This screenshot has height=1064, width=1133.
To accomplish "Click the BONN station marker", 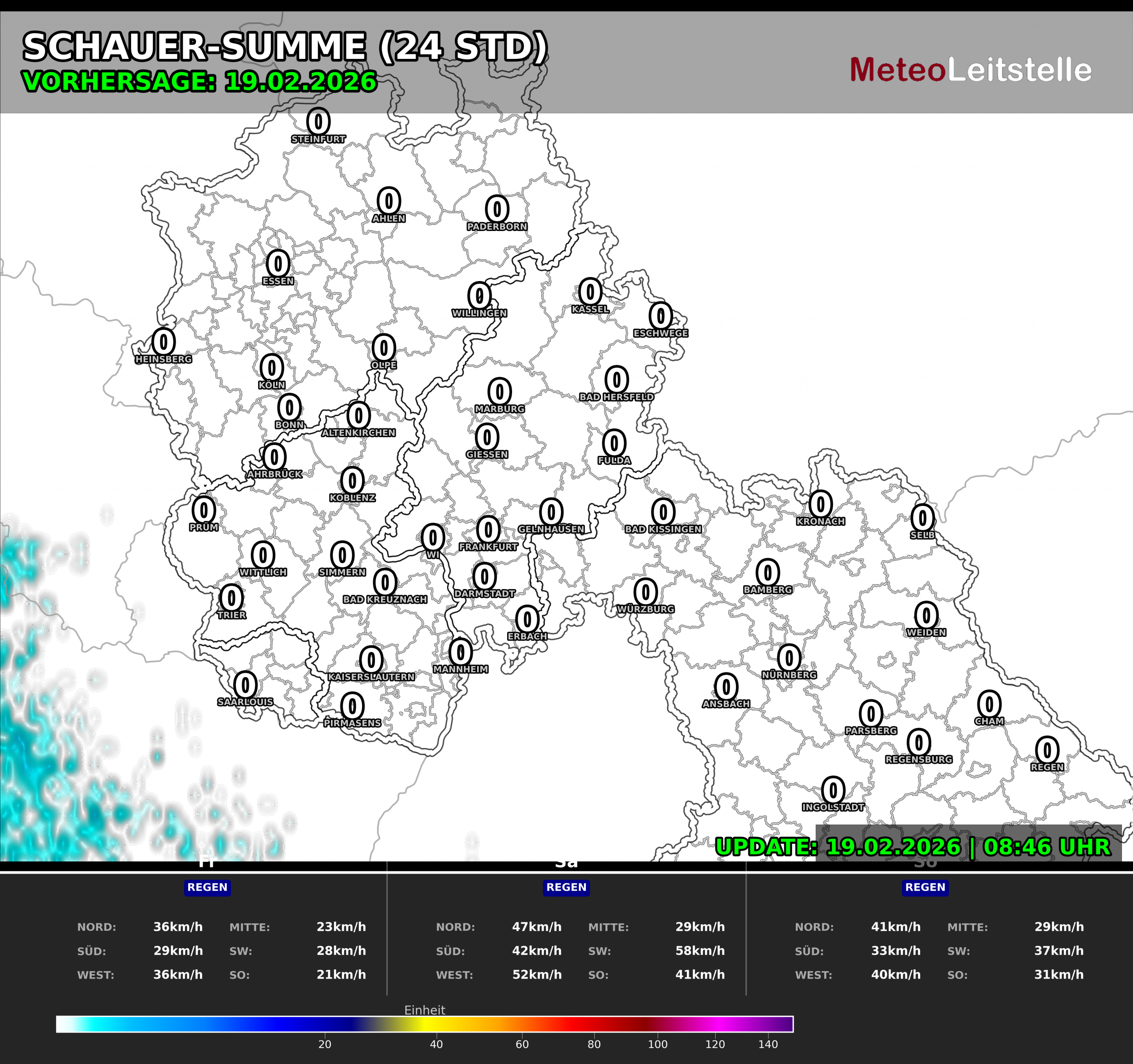I will [x=289, y=408].
